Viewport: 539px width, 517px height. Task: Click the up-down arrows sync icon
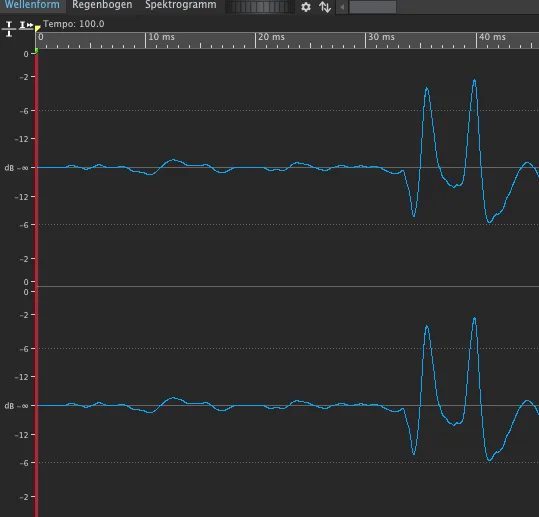(325, 7)
